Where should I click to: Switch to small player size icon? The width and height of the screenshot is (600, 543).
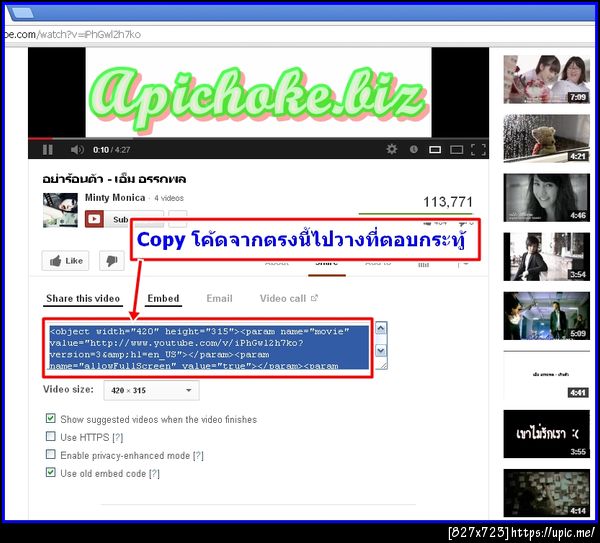pos(435,150)
